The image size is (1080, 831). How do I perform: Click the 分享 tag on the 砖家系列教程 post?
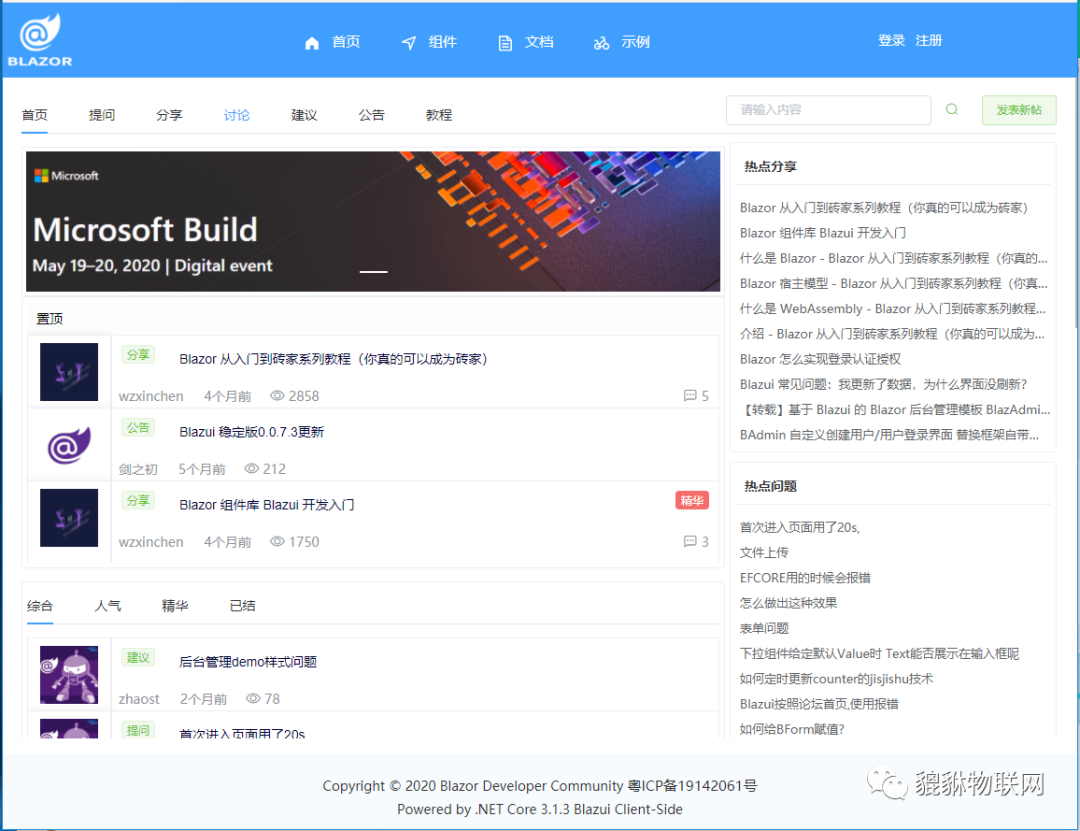click(x=138, y=354)
